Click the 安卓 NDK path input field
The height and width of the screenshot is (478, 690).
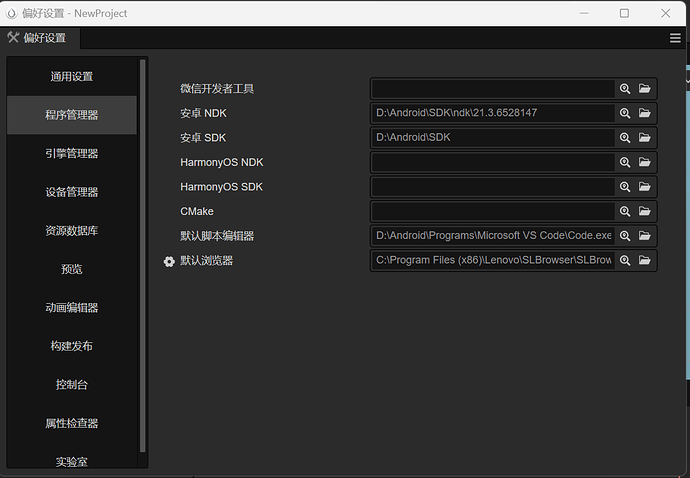[493, 113]
